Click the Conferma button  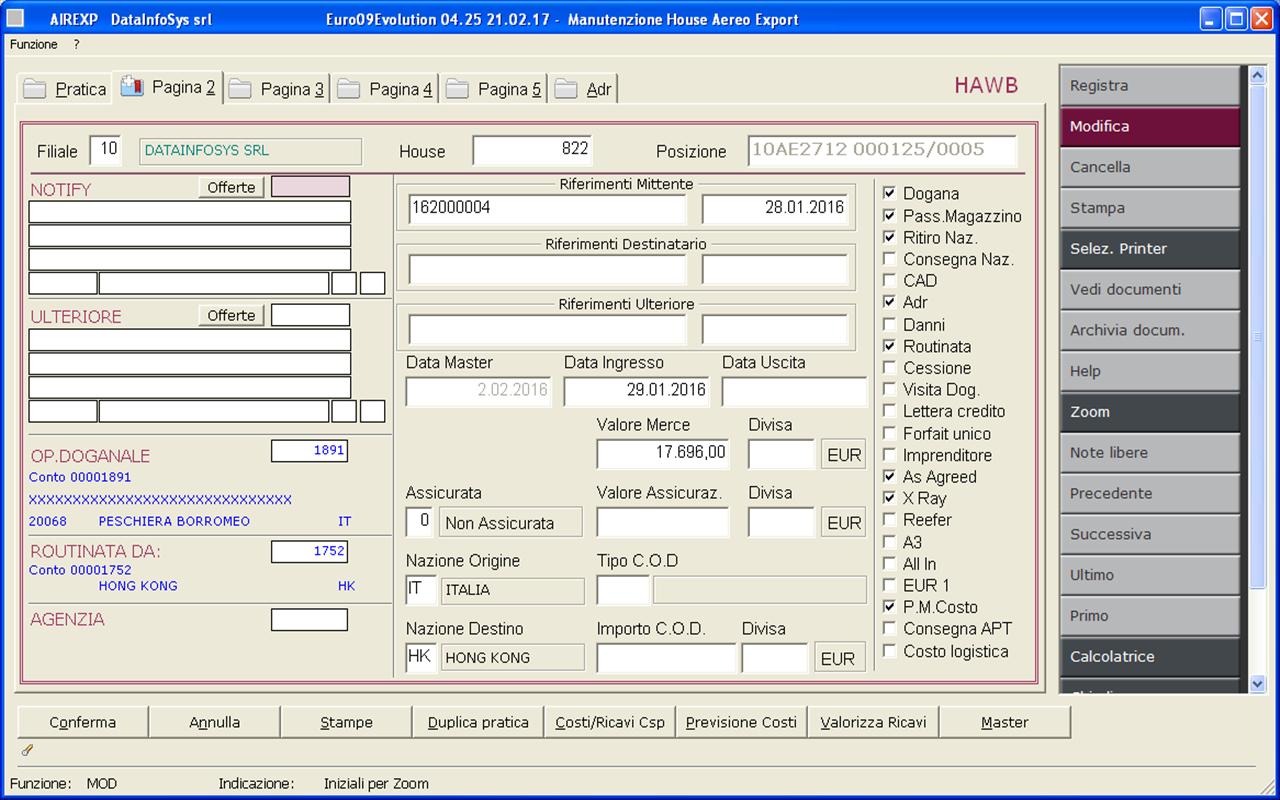pyautogui.click(x=83, y=722)
